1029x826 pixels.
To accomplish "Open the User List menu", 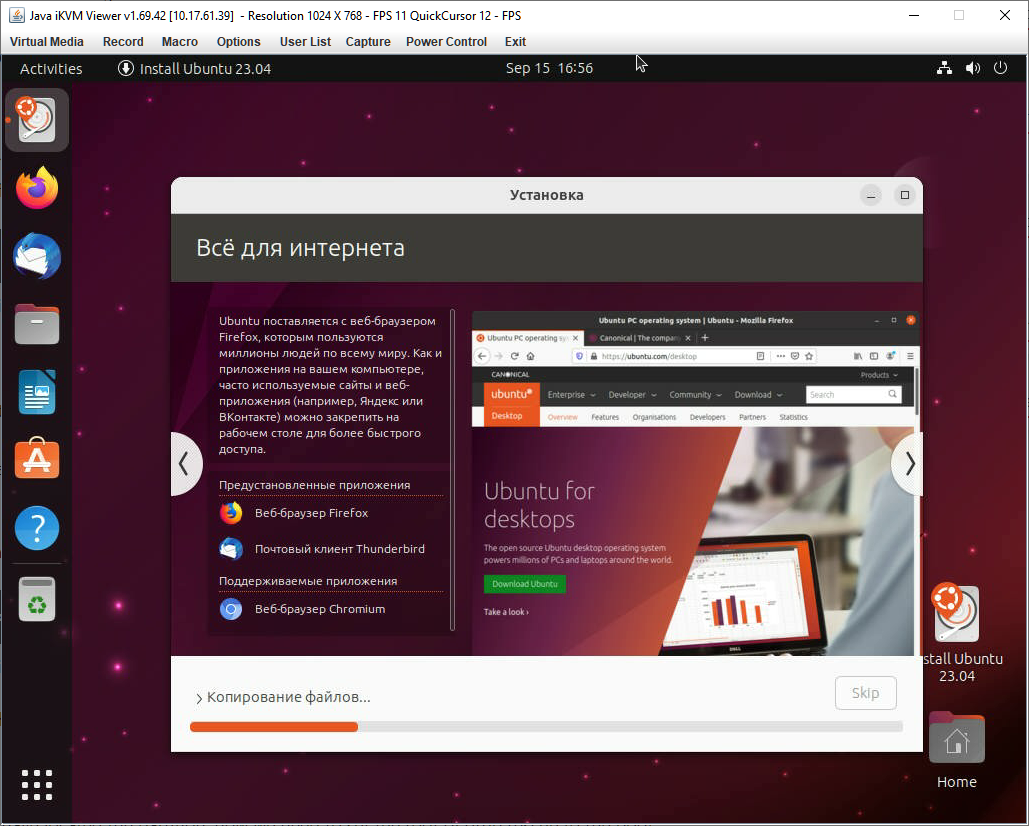I will coord(305,41).
